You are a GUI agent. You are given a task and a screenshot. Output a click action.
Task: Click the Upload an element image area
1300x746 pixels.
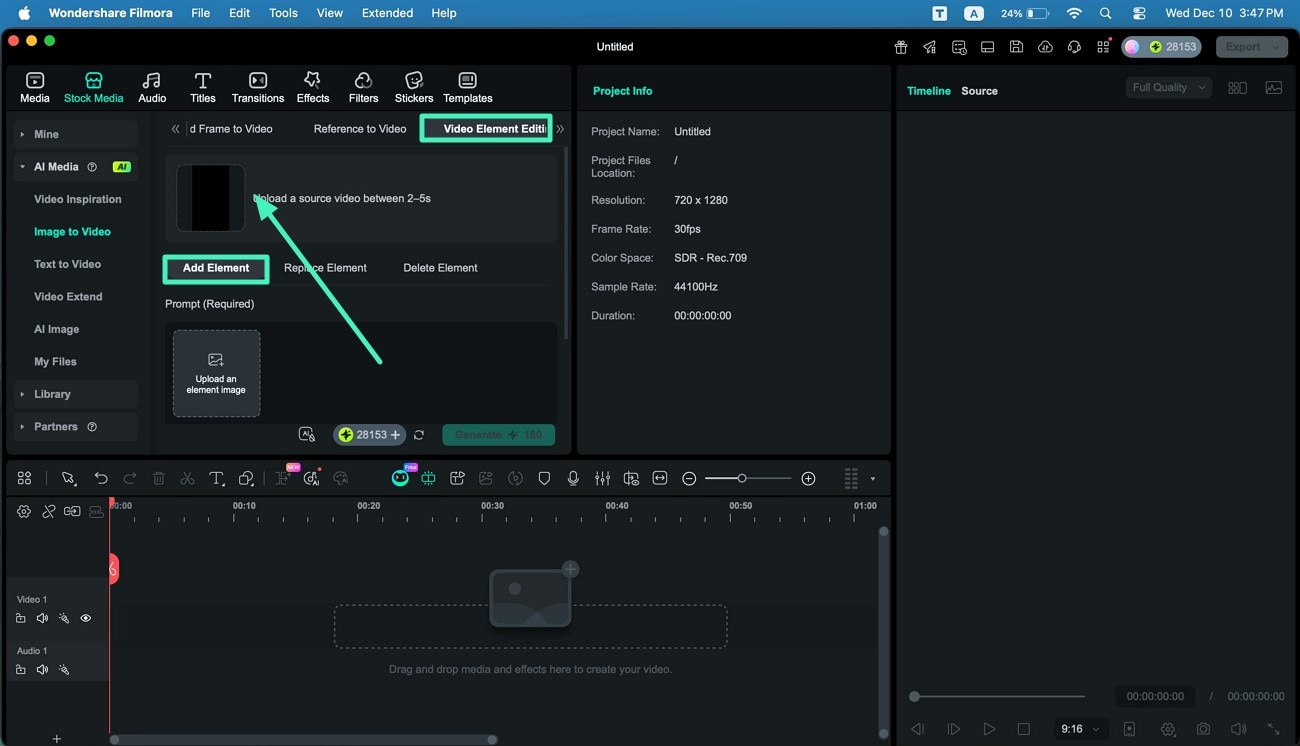coord(216,373)
